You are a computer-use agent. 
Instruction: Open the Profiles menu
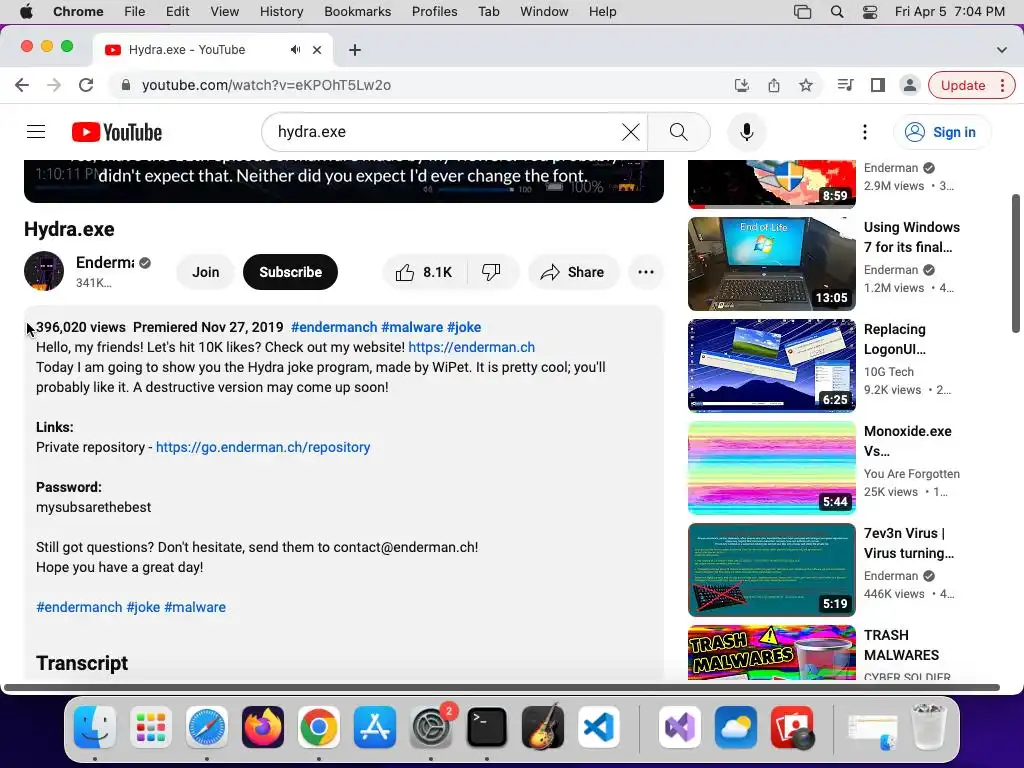click(x=434, y=12)
